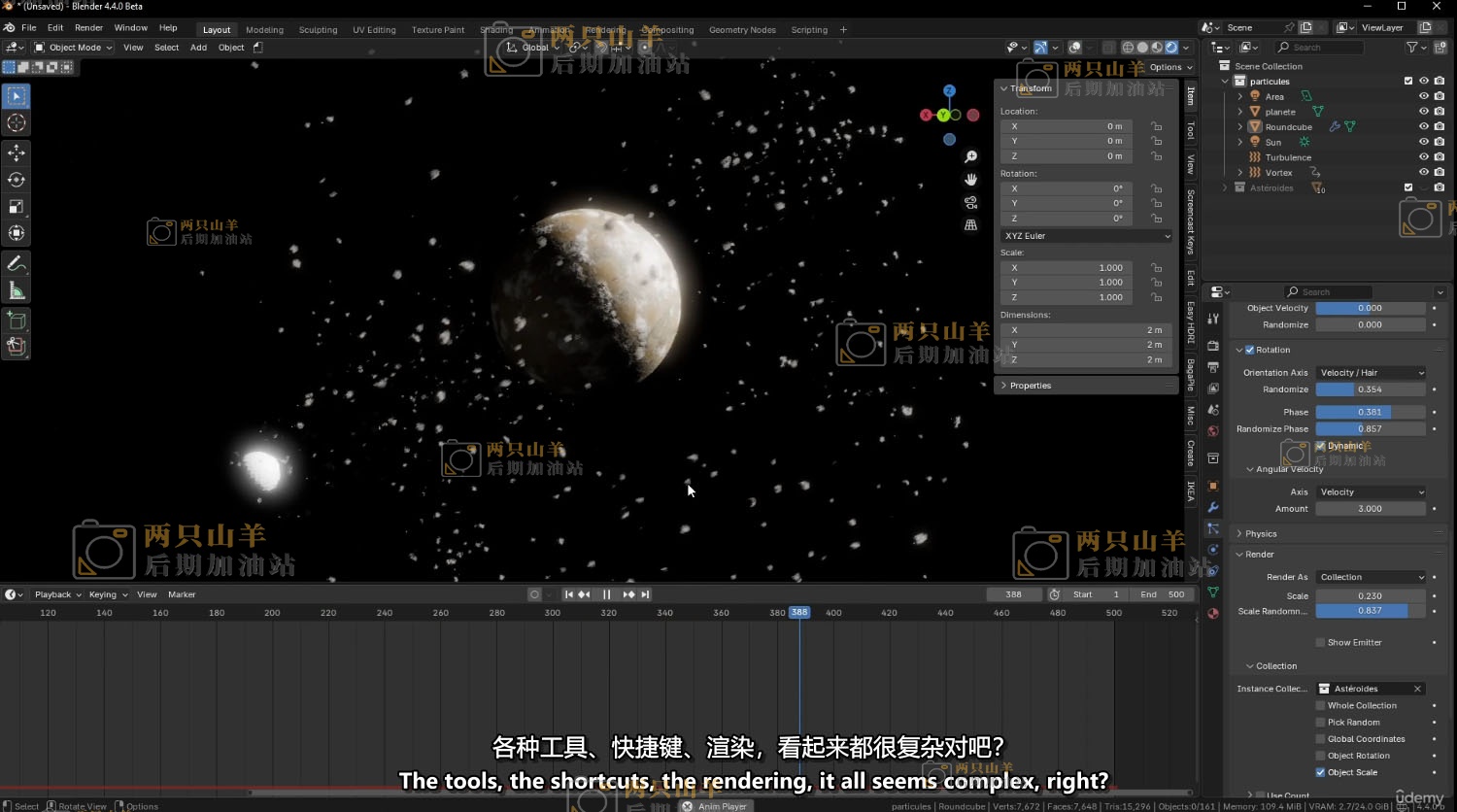Click the End frame field
Screen dimensions: 1457x812
click(1162, 594)
